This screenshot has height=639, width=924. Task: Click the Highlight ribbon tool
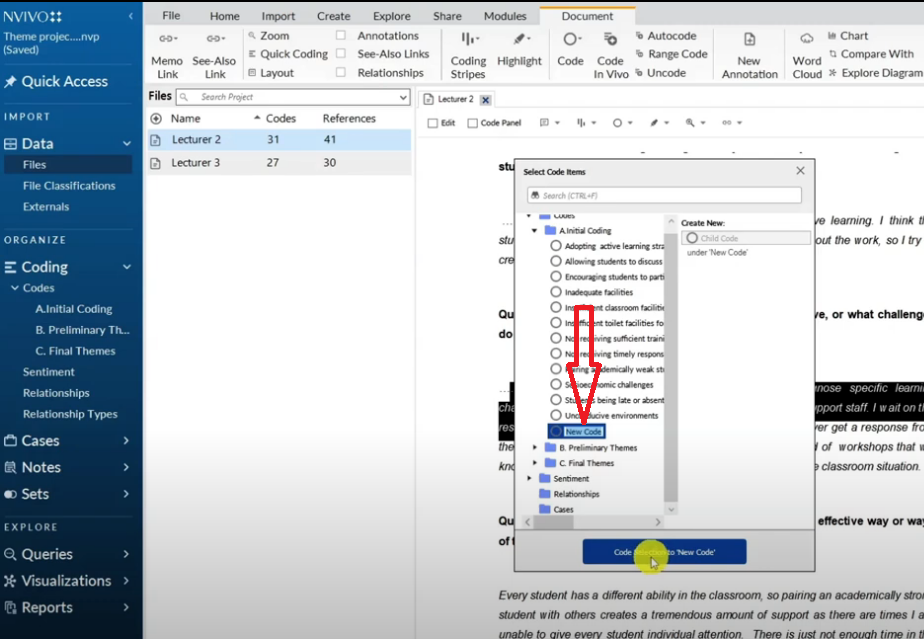point(519,50)
